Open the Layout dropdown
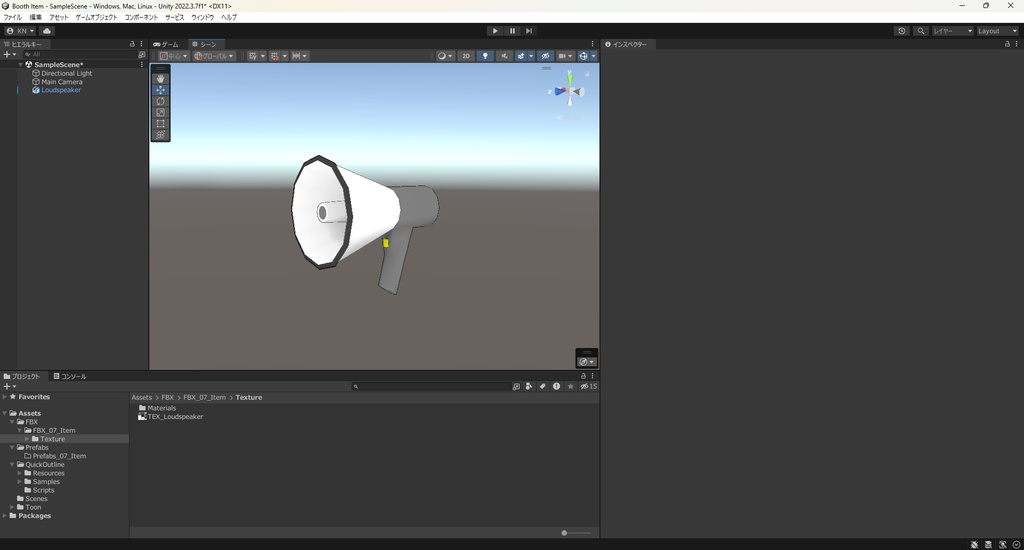This screenshot has height=550, width=1024. point(997,31)
